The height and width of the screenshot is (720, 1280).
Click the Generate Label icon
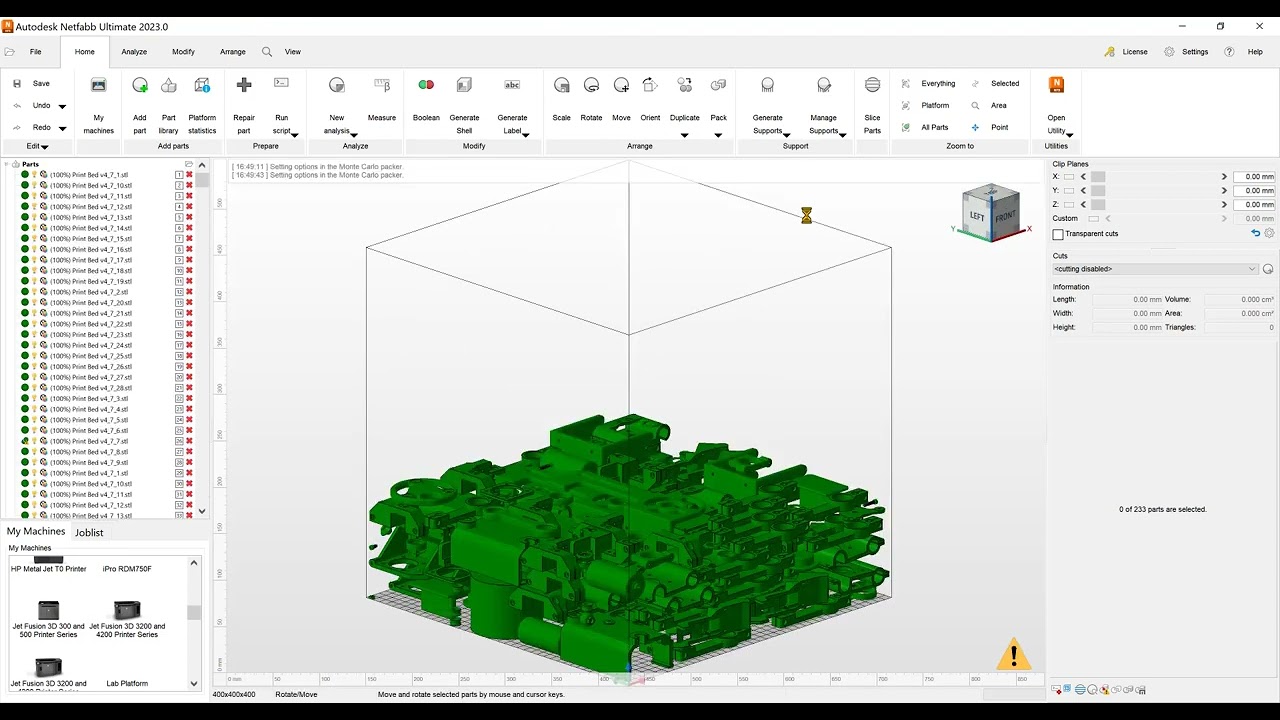tap(512, 85)
